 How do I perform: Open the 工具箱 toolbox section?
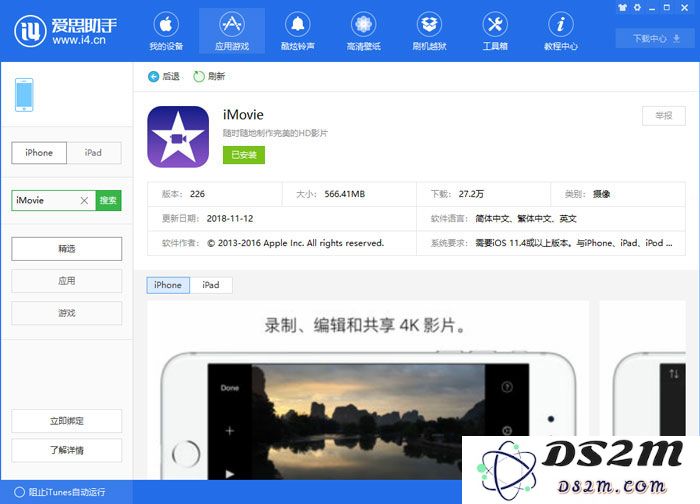point(495,31)
